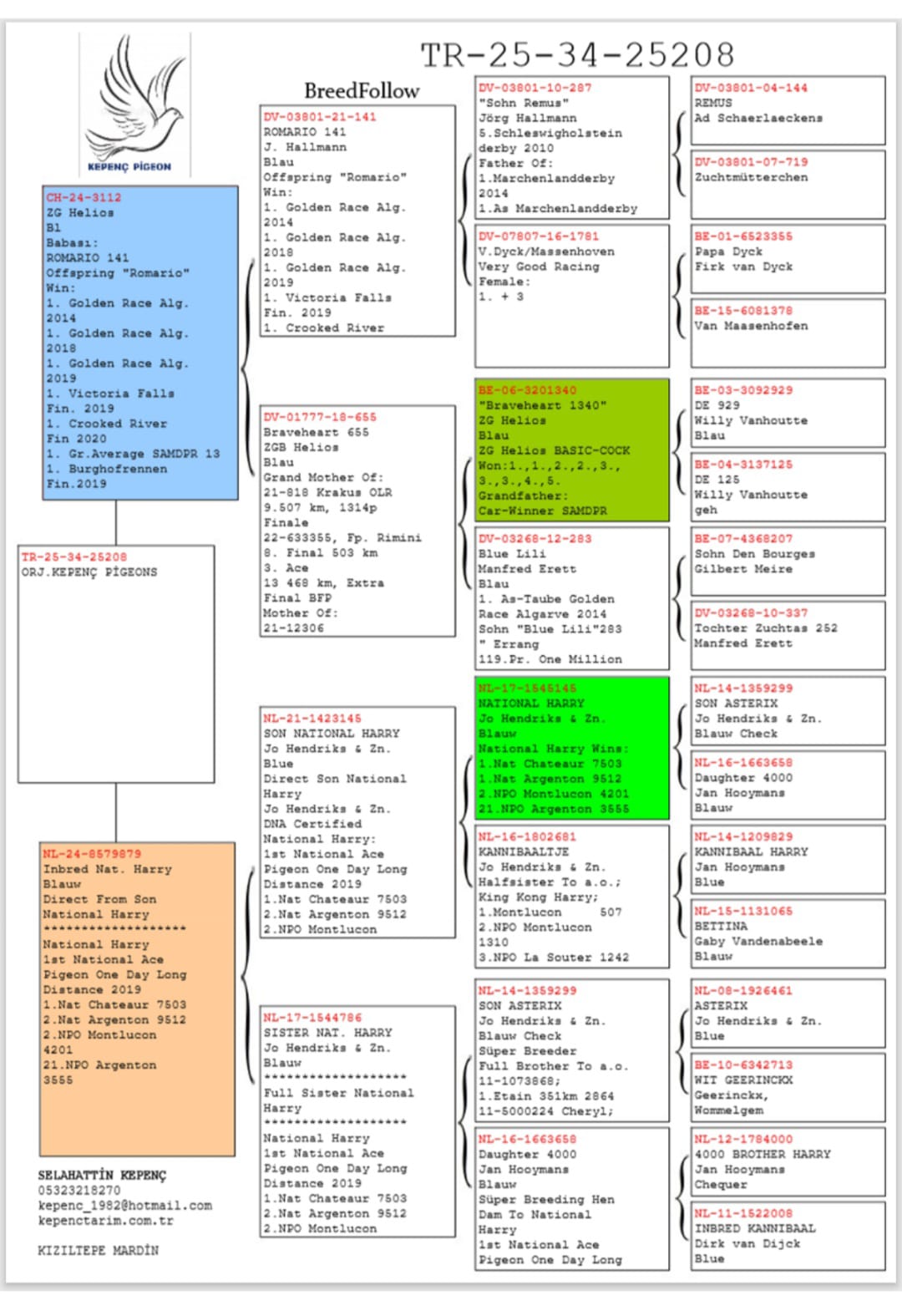Select the orange NL-24-8579879 dam box
This screenshot has width=902, height=1316.
tap(137, 999)
